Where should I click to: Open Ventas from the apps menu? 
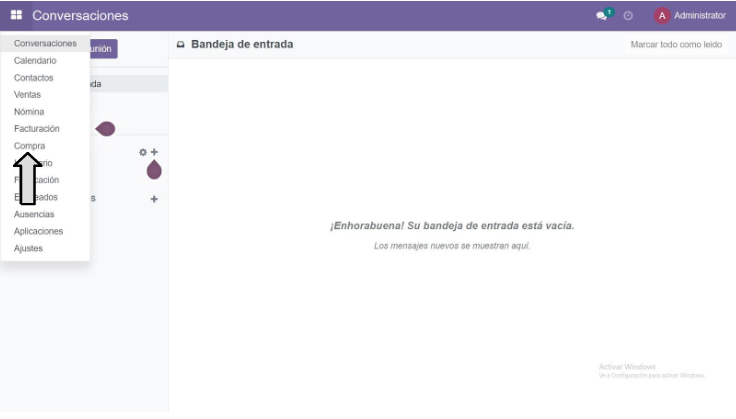(x=27, y=94)
